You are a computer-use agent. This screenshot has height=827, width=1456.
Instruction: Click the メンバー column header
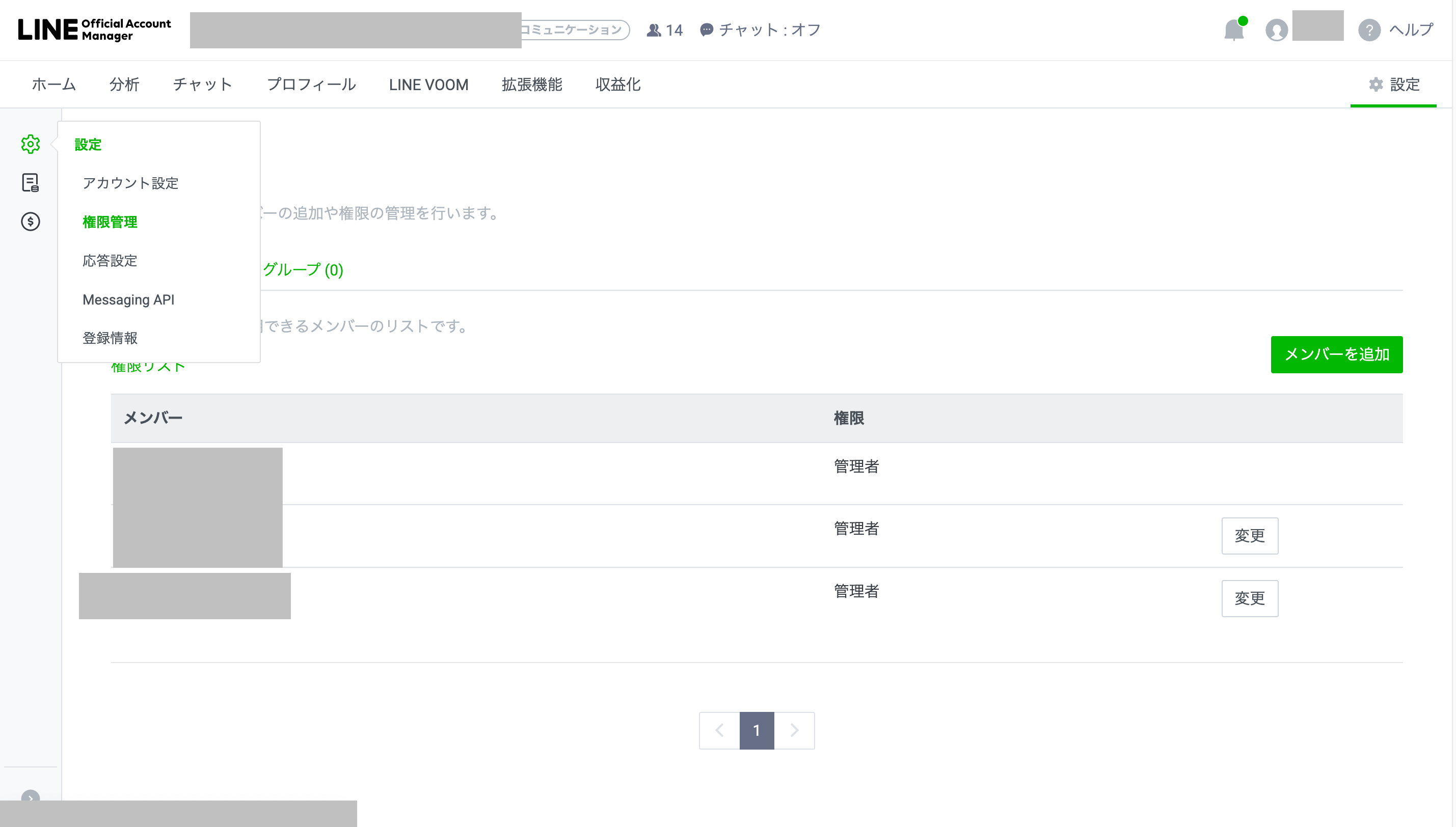pyautogui.click(x=153, y=418)
